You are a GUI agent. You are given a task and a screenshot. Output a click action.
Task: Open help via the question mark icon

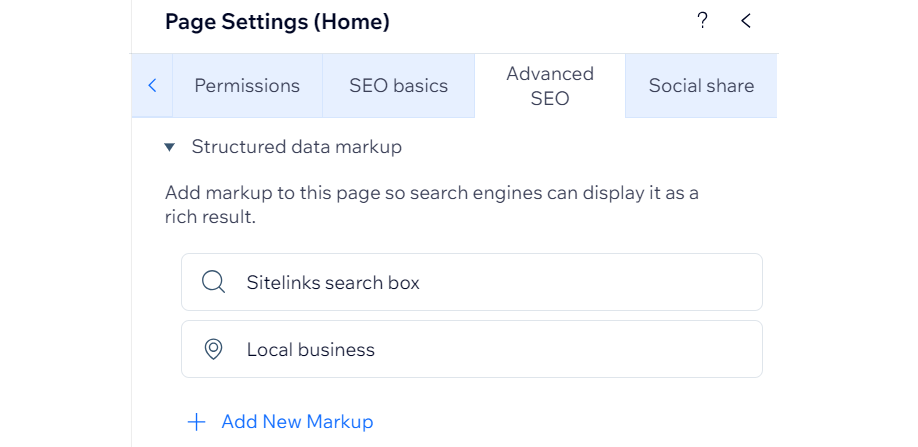click(702, 22)
